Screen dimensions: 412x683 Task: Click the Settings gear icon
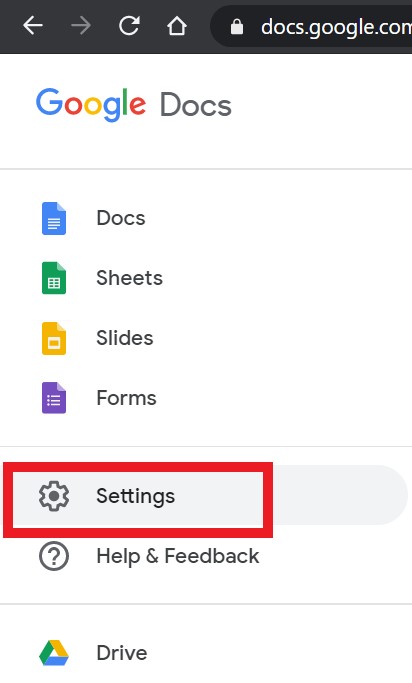click(x=54, y=496)
